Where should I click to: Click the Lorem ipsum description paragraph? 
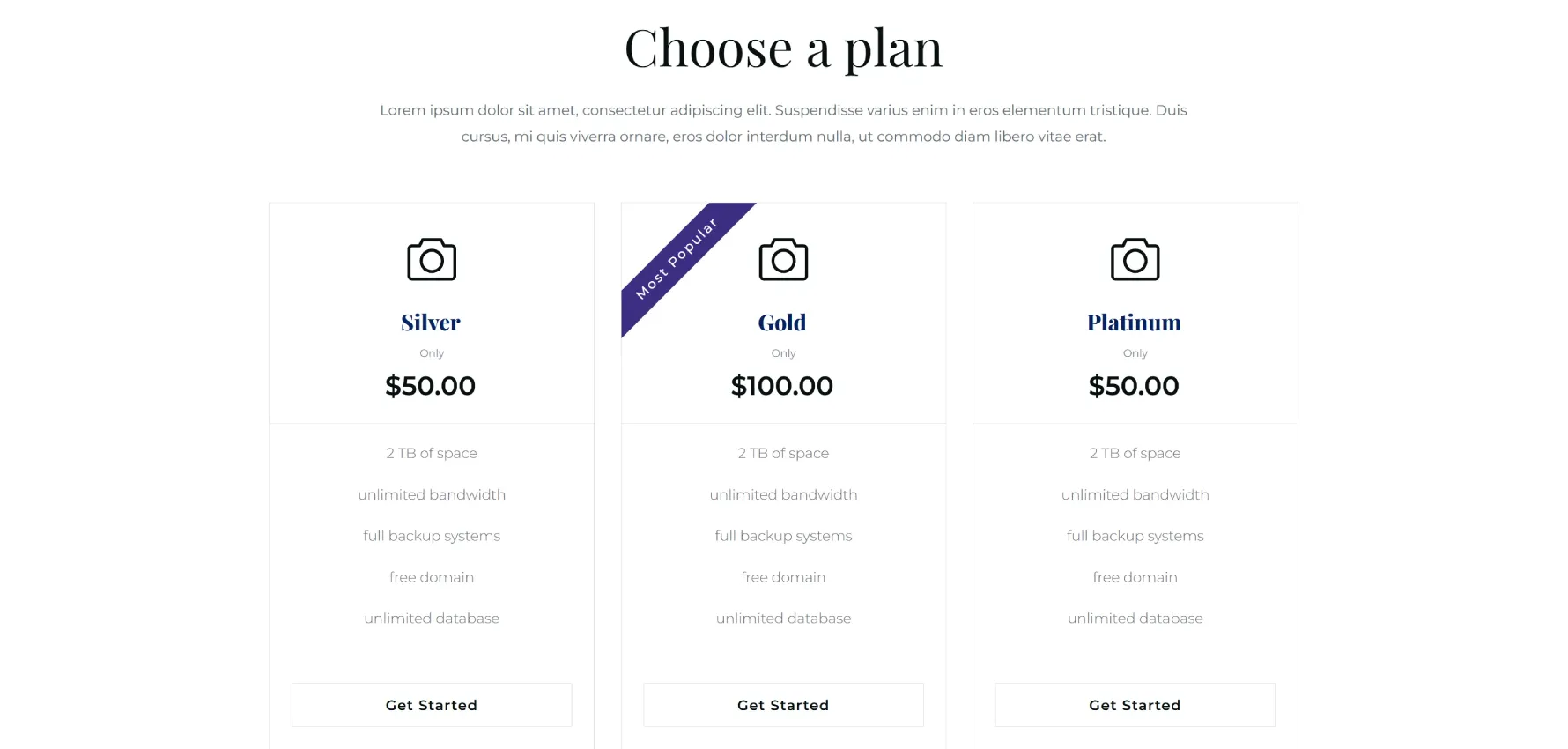783,123
